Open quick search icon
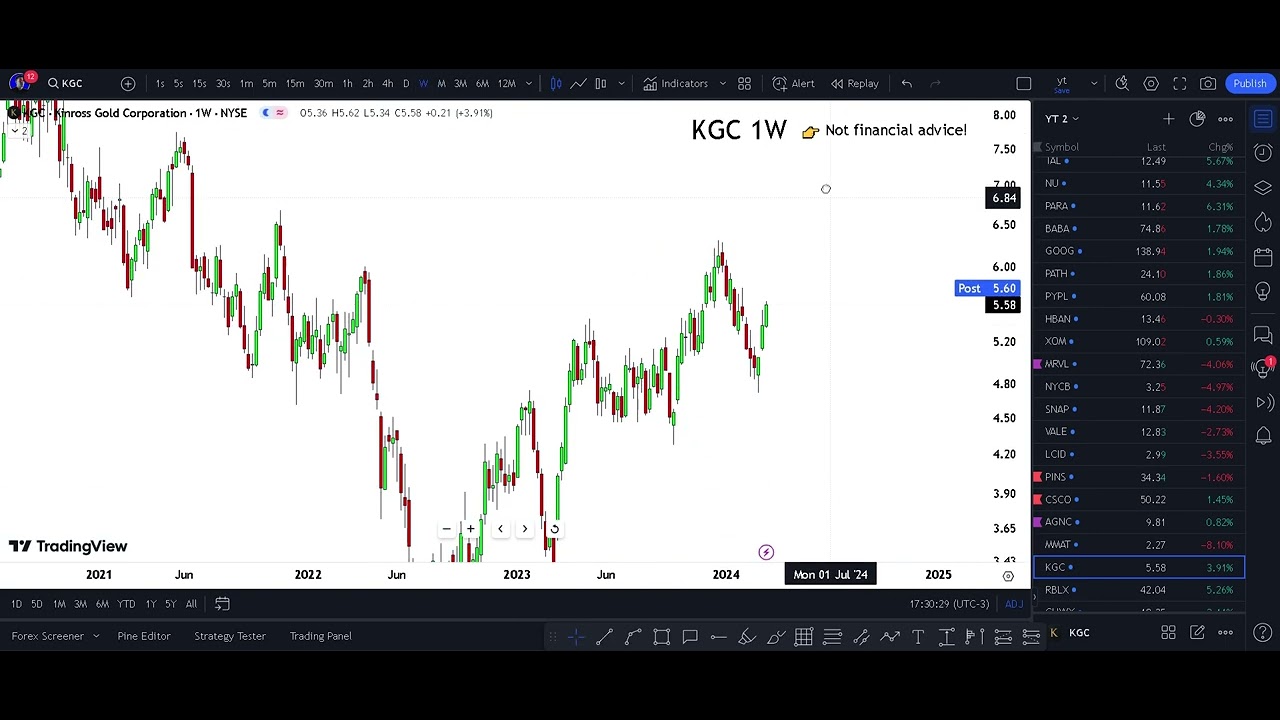1280x720 pixels. click(1122, 83)
